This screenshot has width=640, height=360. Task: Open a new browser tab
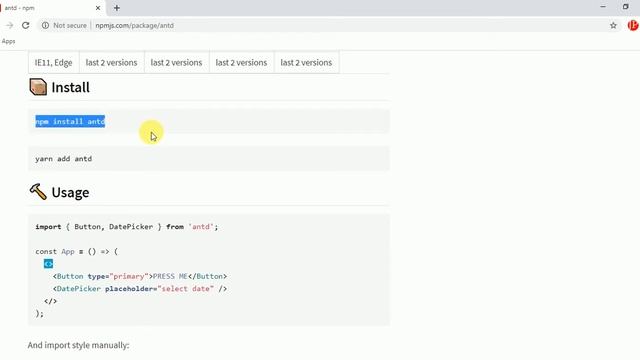(x=117, y=8)
